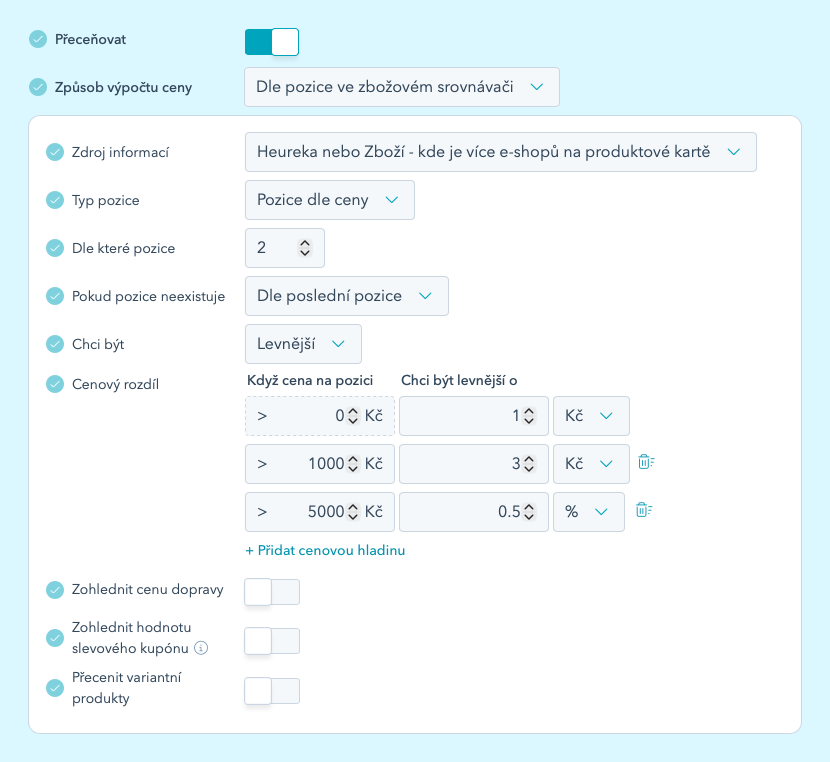830x762 pixels.
Task: Delete the 1000 Kč price level row
Action: pos(646,462)
